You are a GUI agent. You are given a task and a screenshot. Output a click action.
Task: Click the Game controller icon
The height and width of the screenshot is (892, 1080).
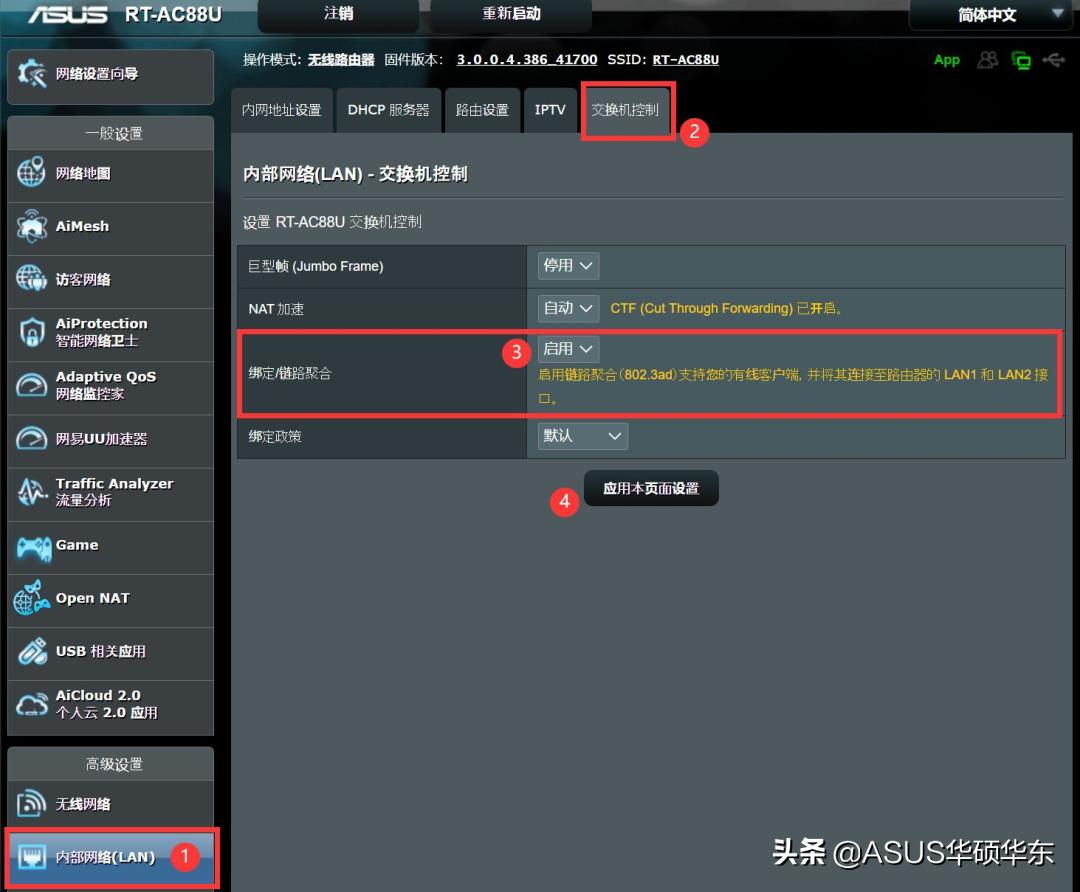click(x=34, y=548)
